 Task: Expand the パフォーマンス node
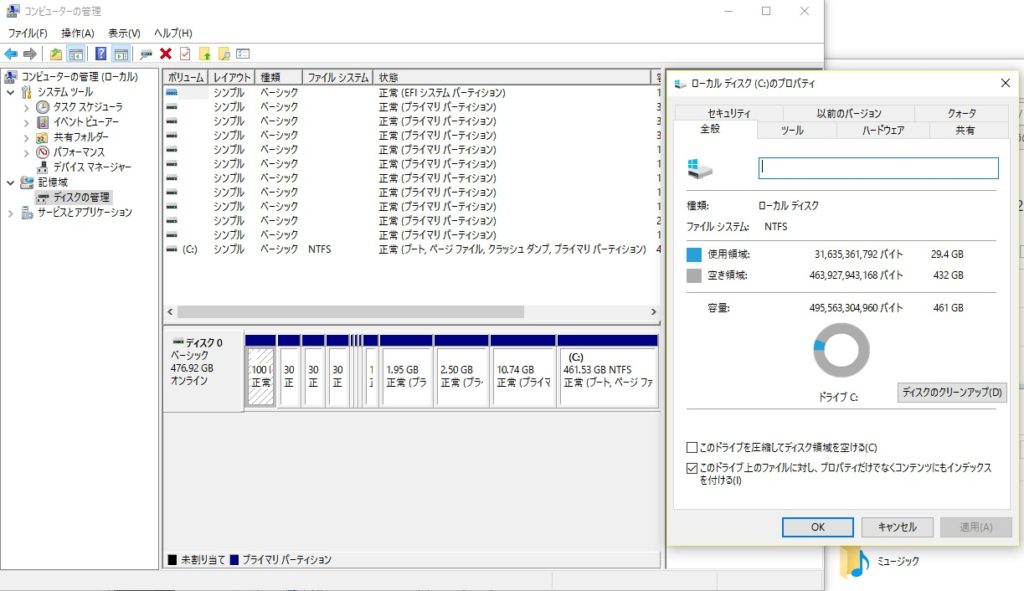click(26, 152)
